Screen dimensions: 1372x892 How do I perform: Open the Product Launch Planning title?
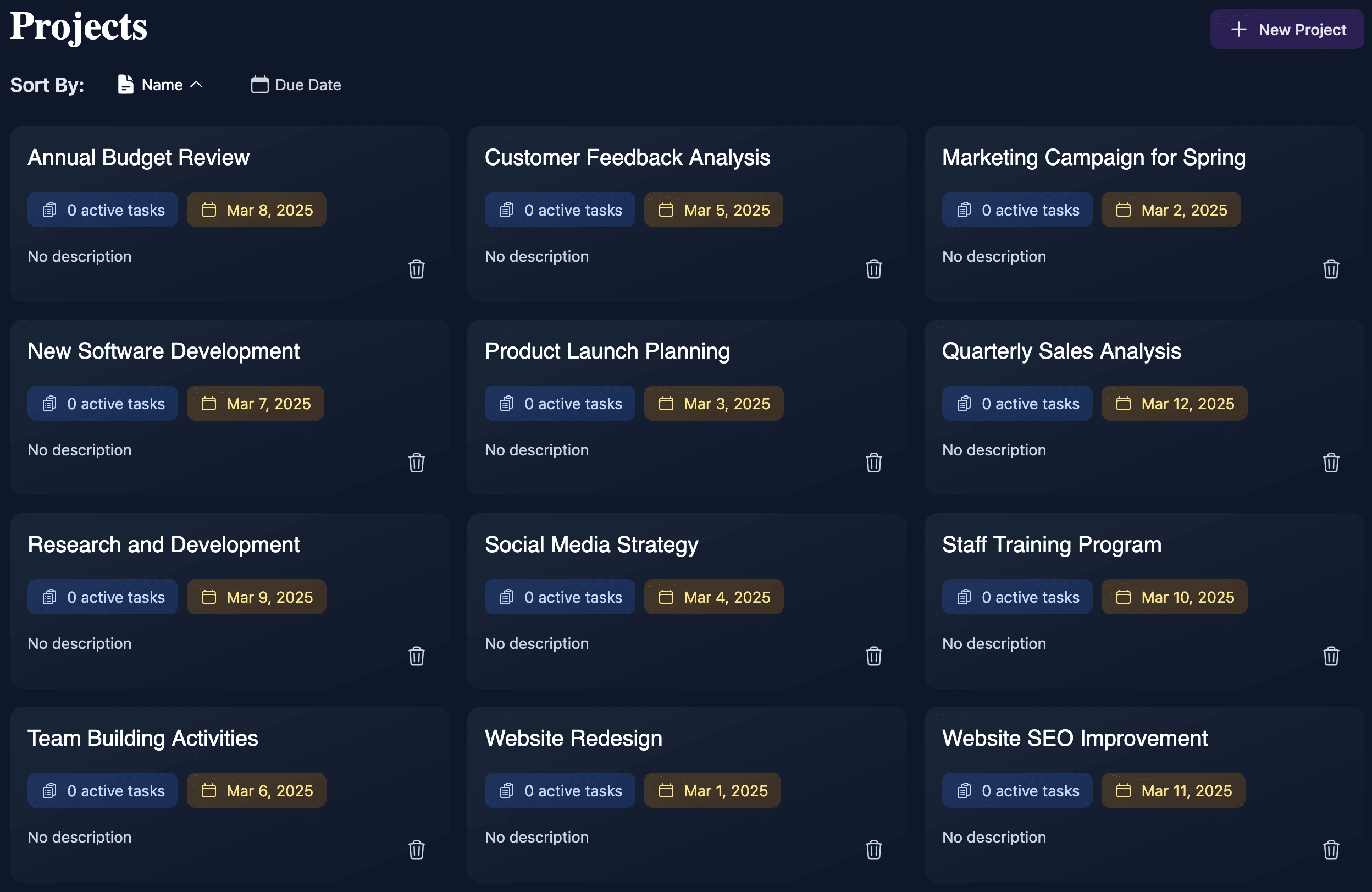607,351
